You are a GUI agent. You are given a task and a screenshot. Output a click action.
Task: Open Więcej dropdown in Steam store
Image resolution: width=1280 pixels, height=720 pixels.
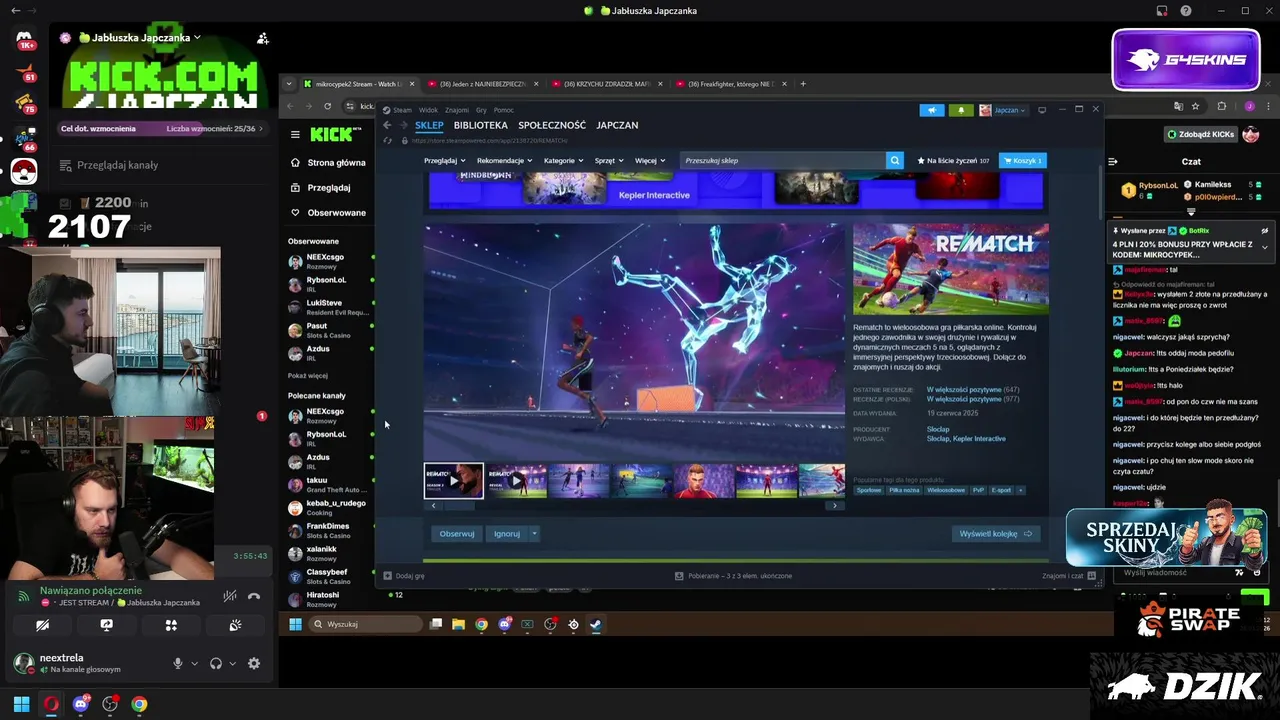coord(649,160)
